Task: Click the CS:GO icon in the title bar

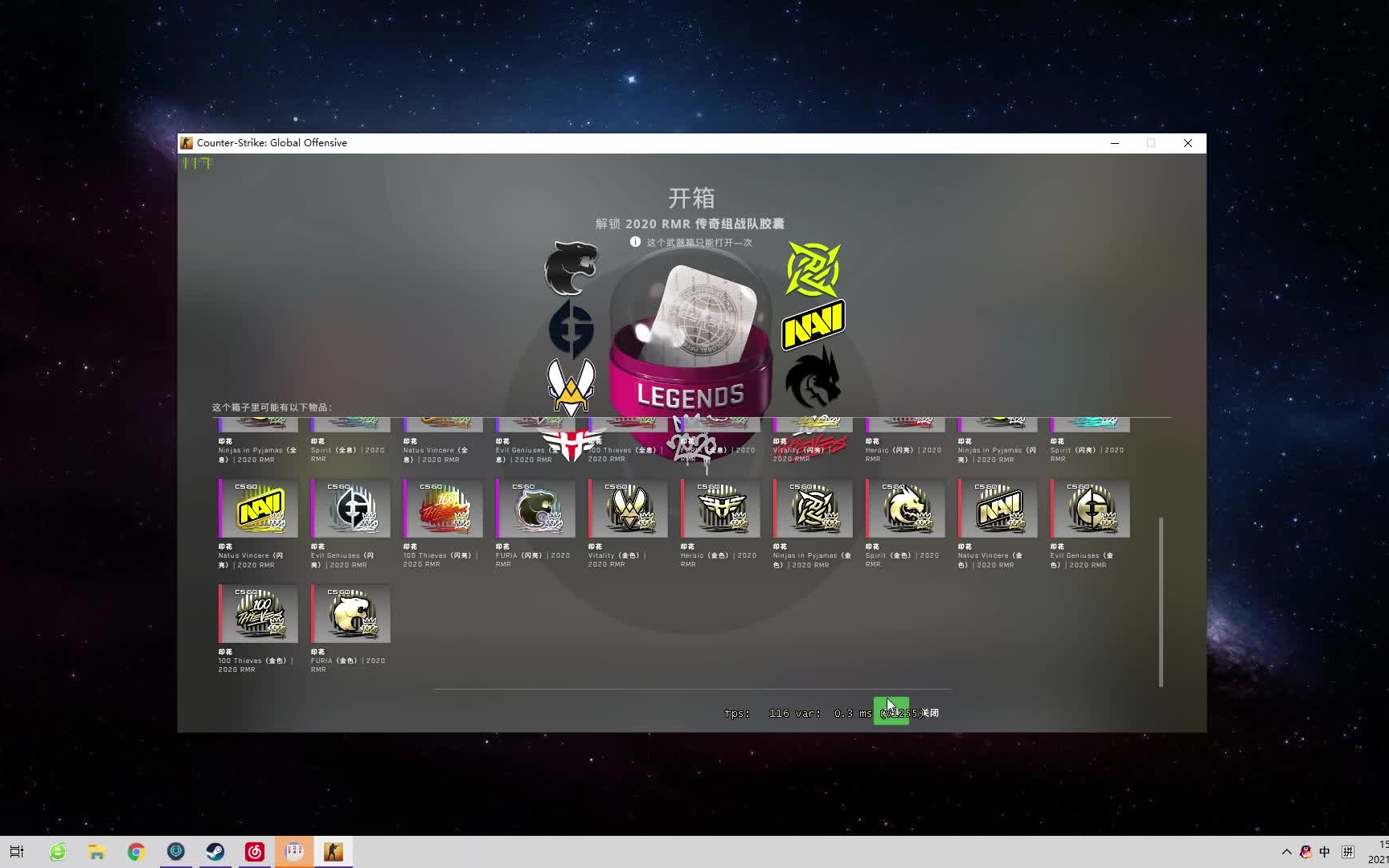Action: click(x=186, y=142)
